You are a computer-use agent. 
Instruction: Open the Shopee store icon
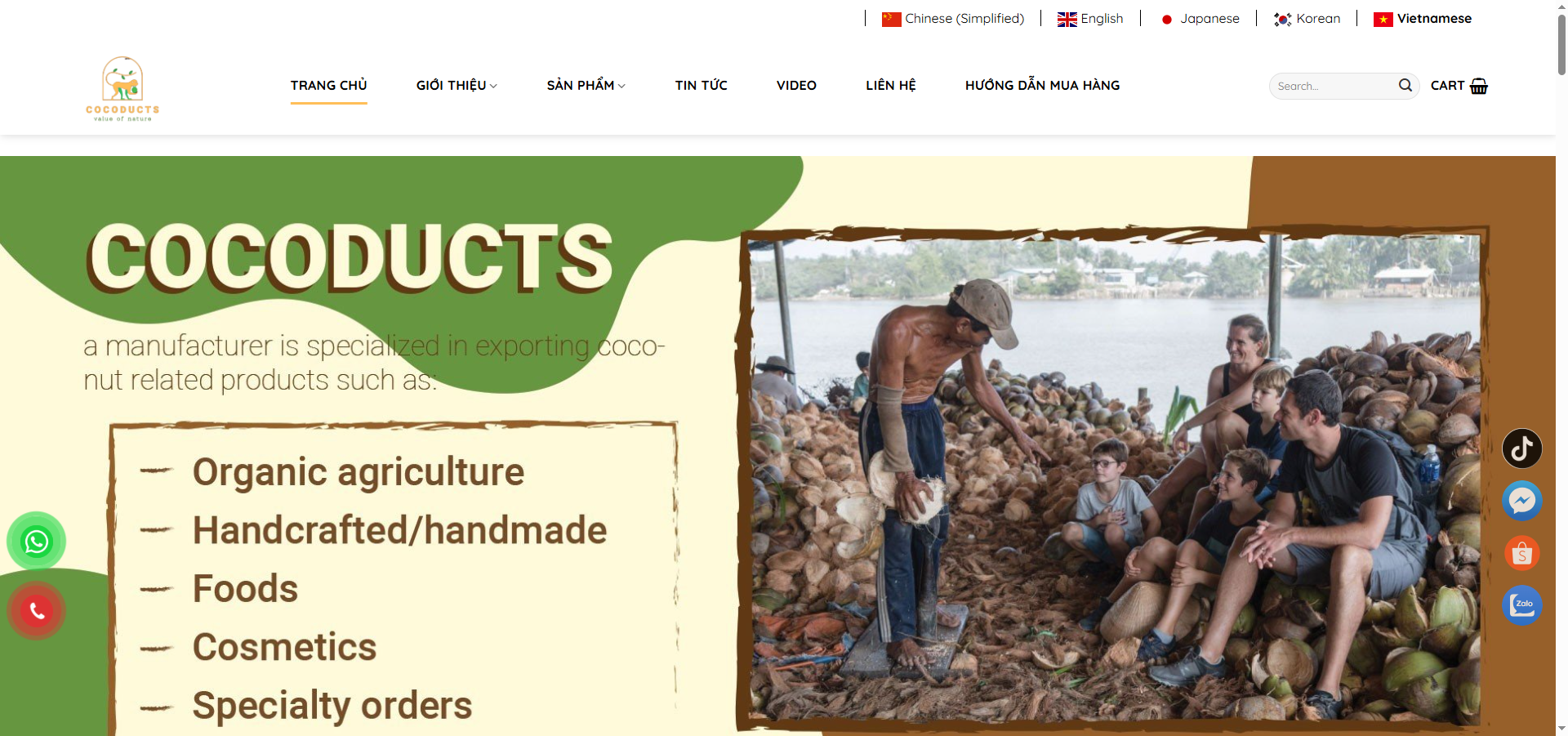(x=1522, y=553)
